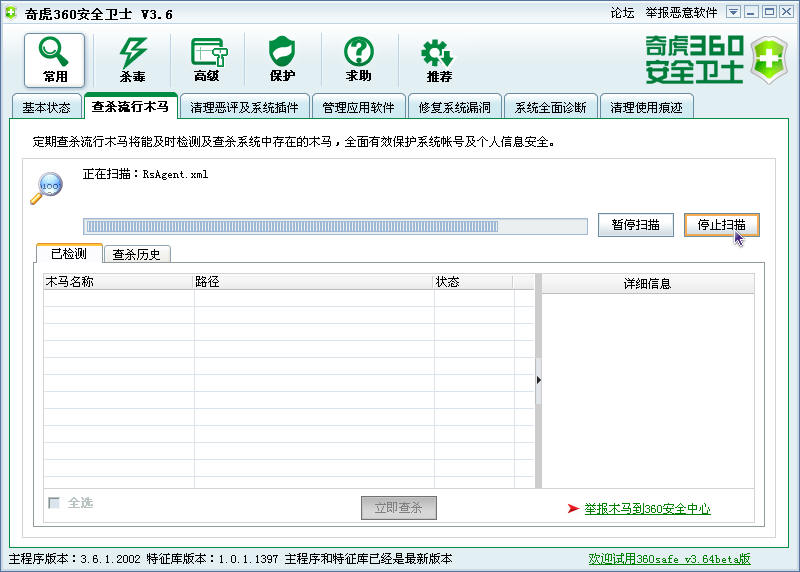Open the title bar dropdown menu arrow
The image size is (800, 572).
point(733,12)
